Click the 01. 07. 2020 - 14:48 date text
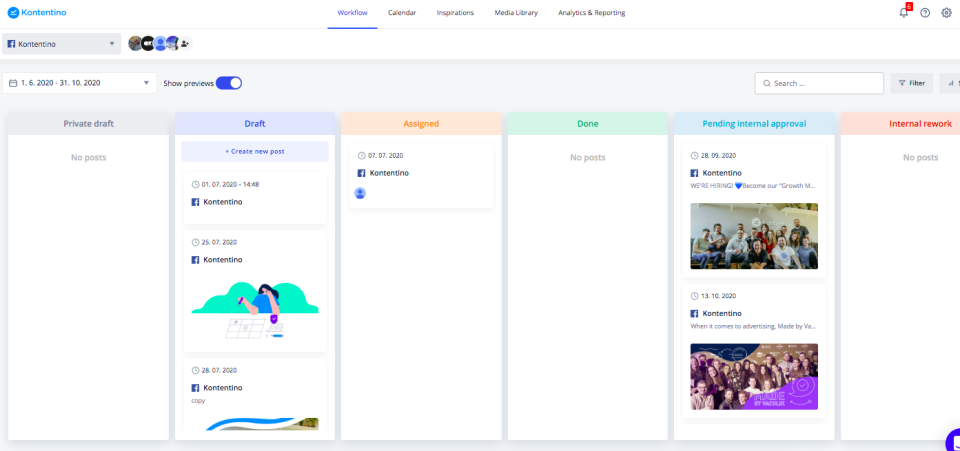 tap(230, 184)
